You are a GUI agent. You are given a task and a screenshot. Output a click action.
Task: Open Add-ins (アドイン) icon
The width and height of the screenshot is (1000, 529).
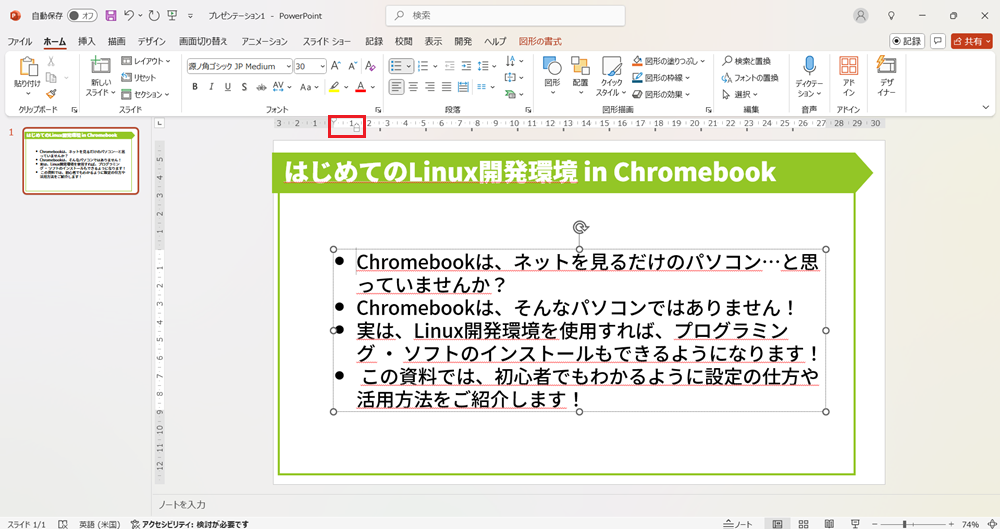[x=848, y=66]
